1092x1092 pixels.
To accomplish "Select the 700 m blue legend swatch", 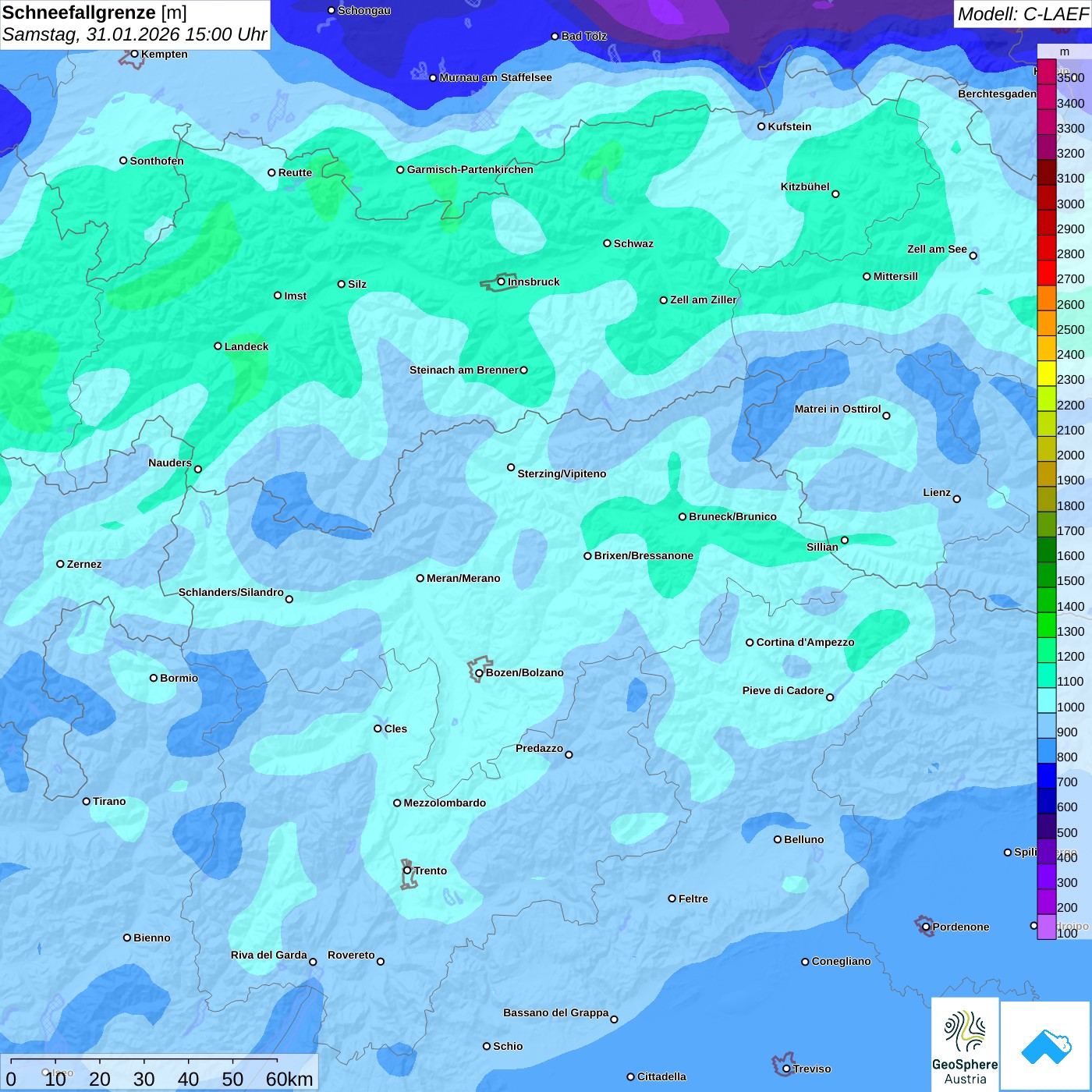I will click(1046, 775).
